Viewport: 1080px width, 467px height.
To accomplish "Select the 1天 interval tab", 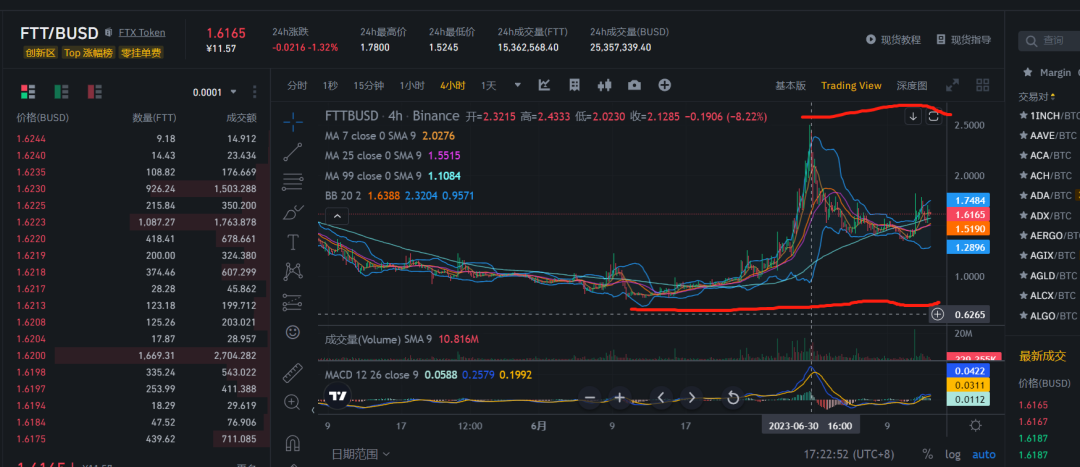I will pos(488,85).
